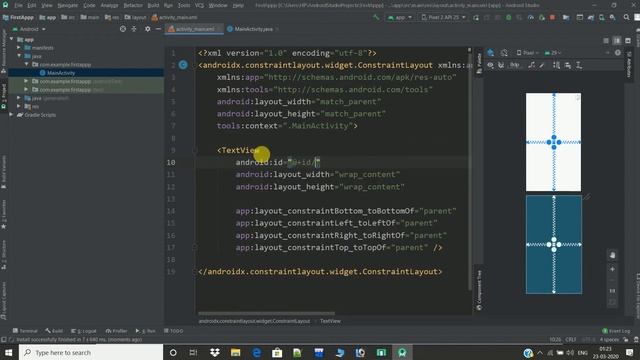Click the TextView breadcrumb below editor
This screenshot has height=360, width=640.
330,321
